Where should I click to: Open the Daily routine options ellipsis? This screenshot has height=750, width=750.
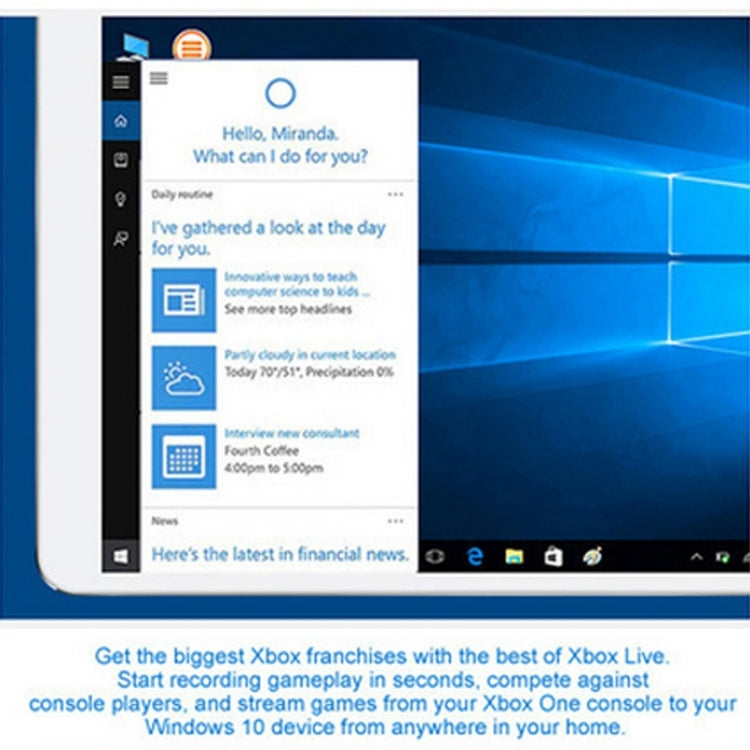click(396, 194)
